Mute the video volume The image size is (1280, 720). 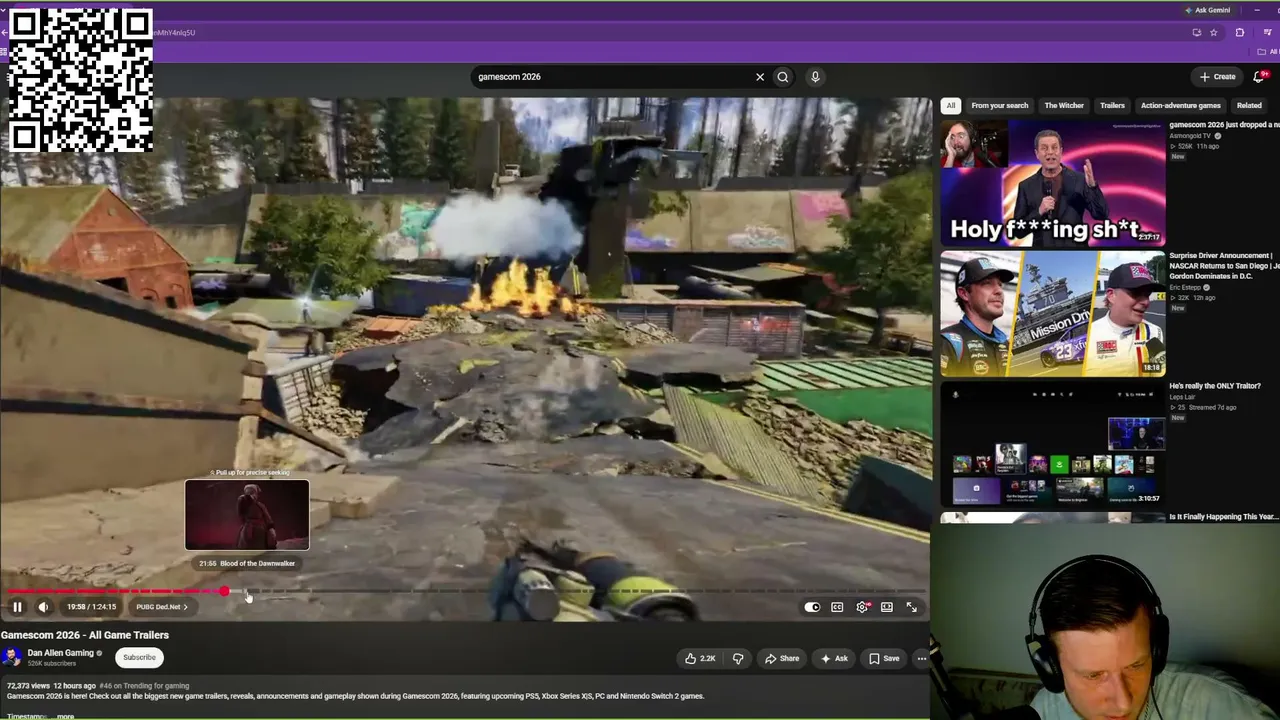click(43, 607)
